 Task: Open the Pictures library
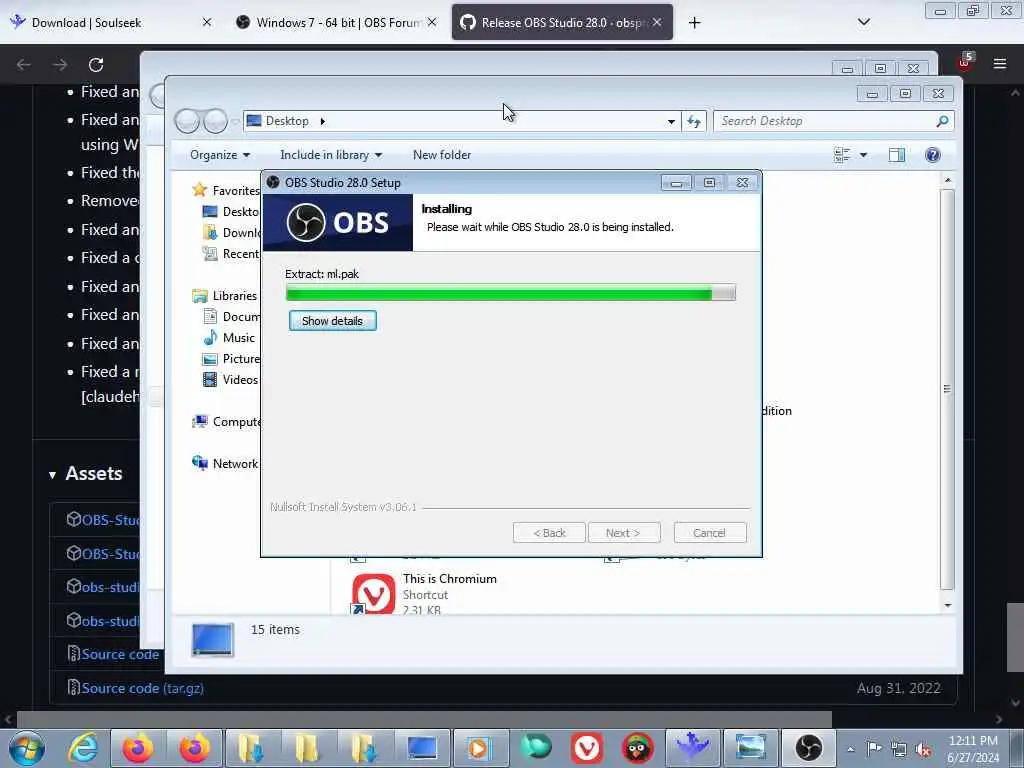[x=231, y=359]
